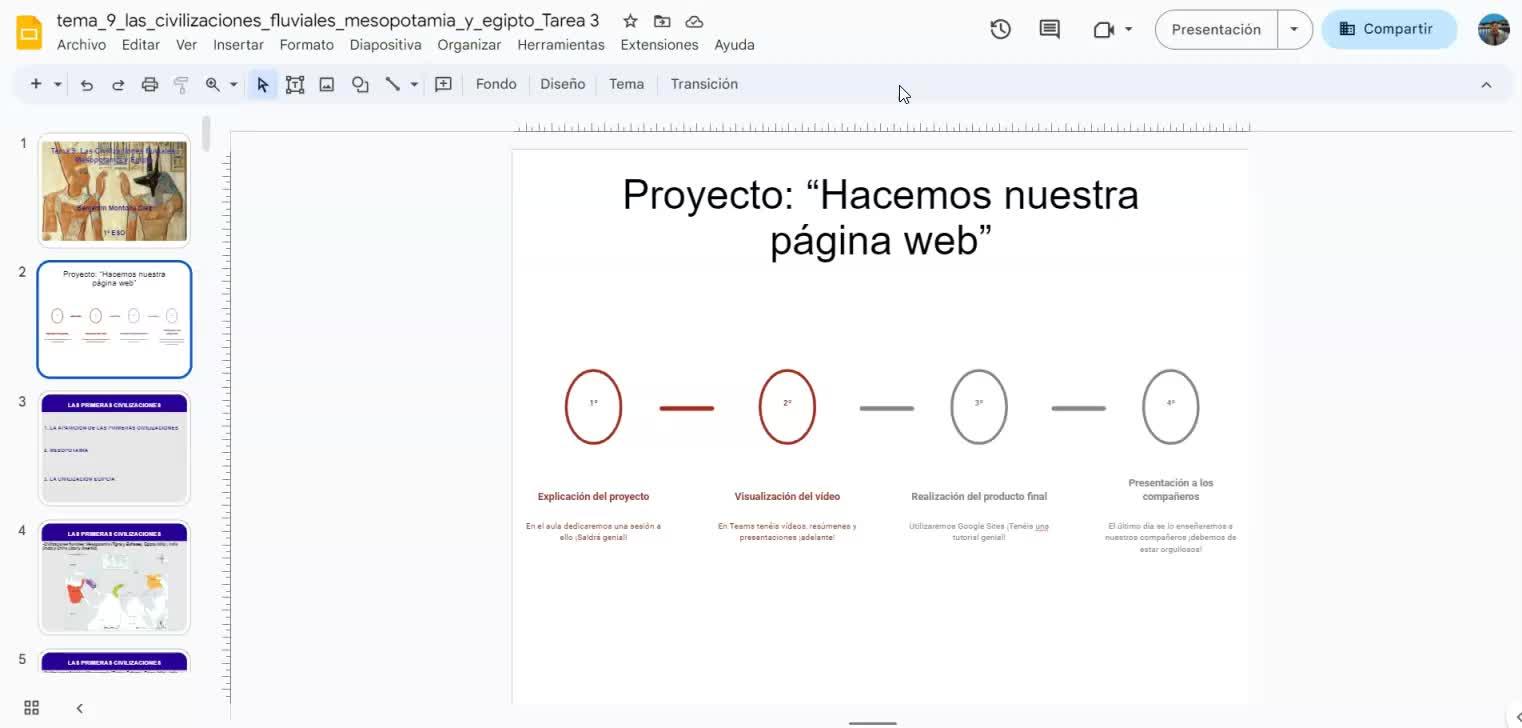Open the zoom level dropdown

coord(234,85)
